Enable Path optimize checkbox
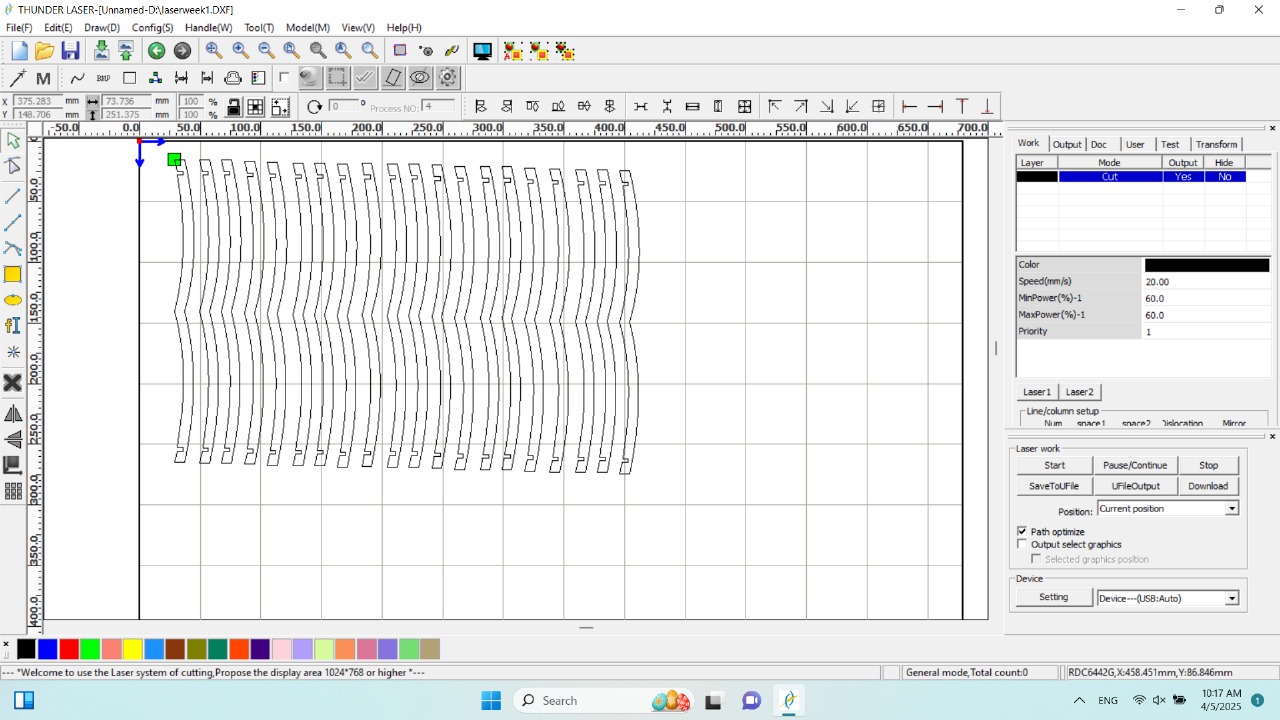The width and height of the screenshot is (1280, 720). click(x=1022, y=531)
